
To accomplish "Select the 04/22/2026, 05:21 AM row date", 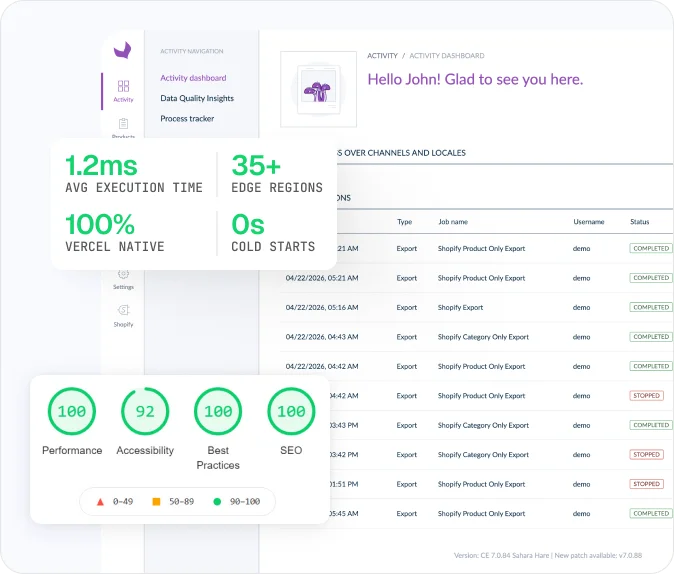I will [322, 278].
